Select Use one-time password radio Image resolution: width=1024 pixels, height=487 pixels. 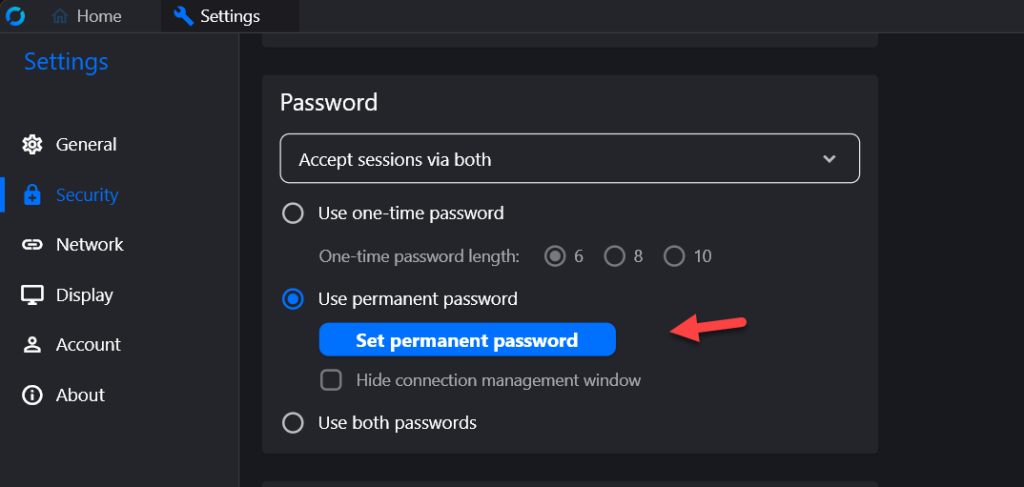pos(293,213)
